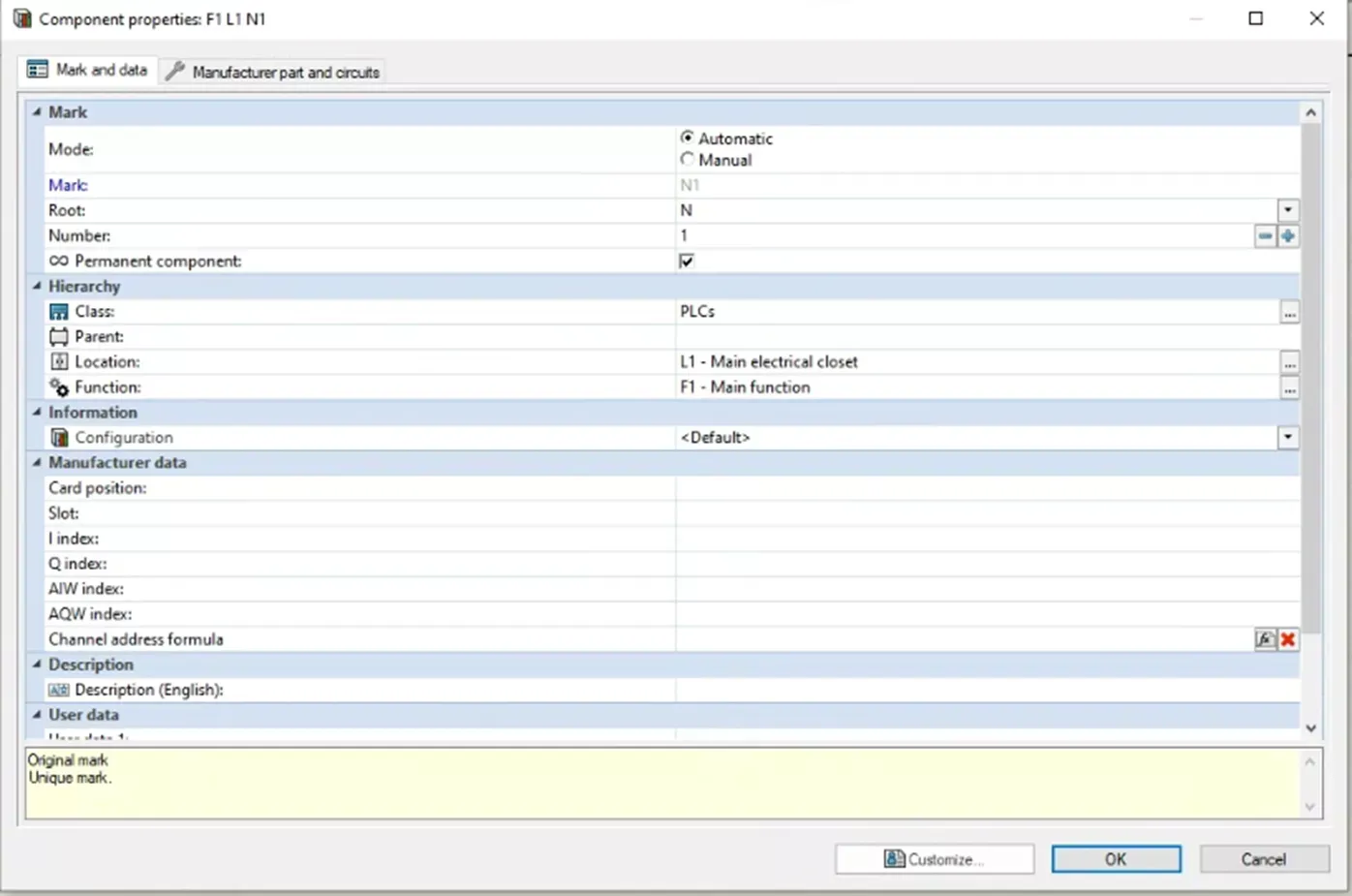Open the Root dropdown

[x=1288, y=210]
